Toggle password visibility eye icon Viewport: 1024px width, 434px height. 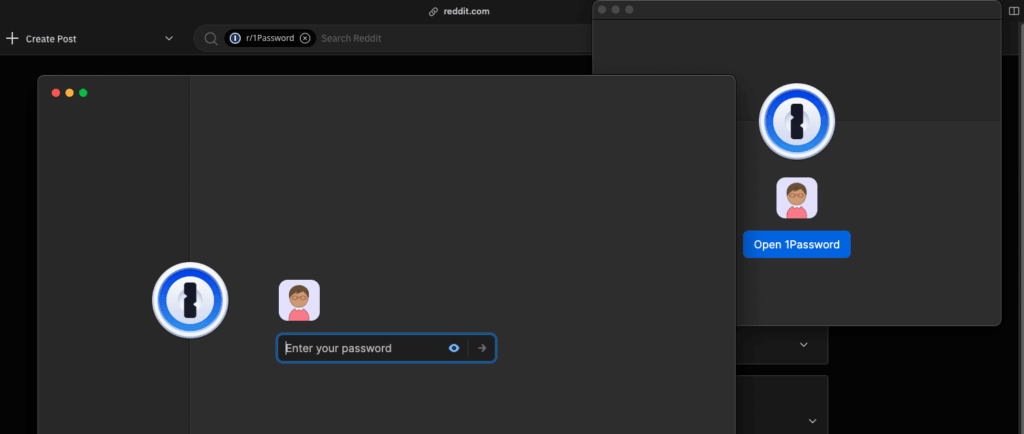[454, 348]
